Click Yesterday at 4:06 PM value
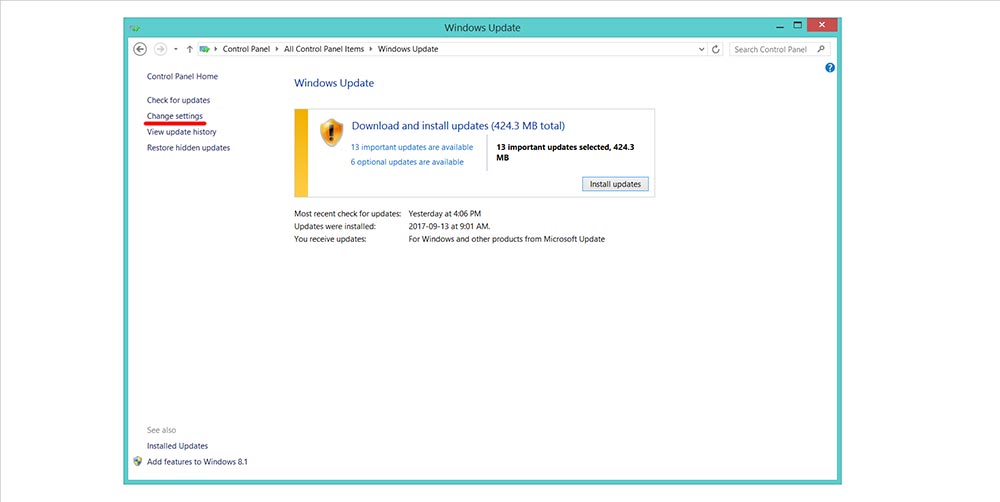 tap(445, 214)
